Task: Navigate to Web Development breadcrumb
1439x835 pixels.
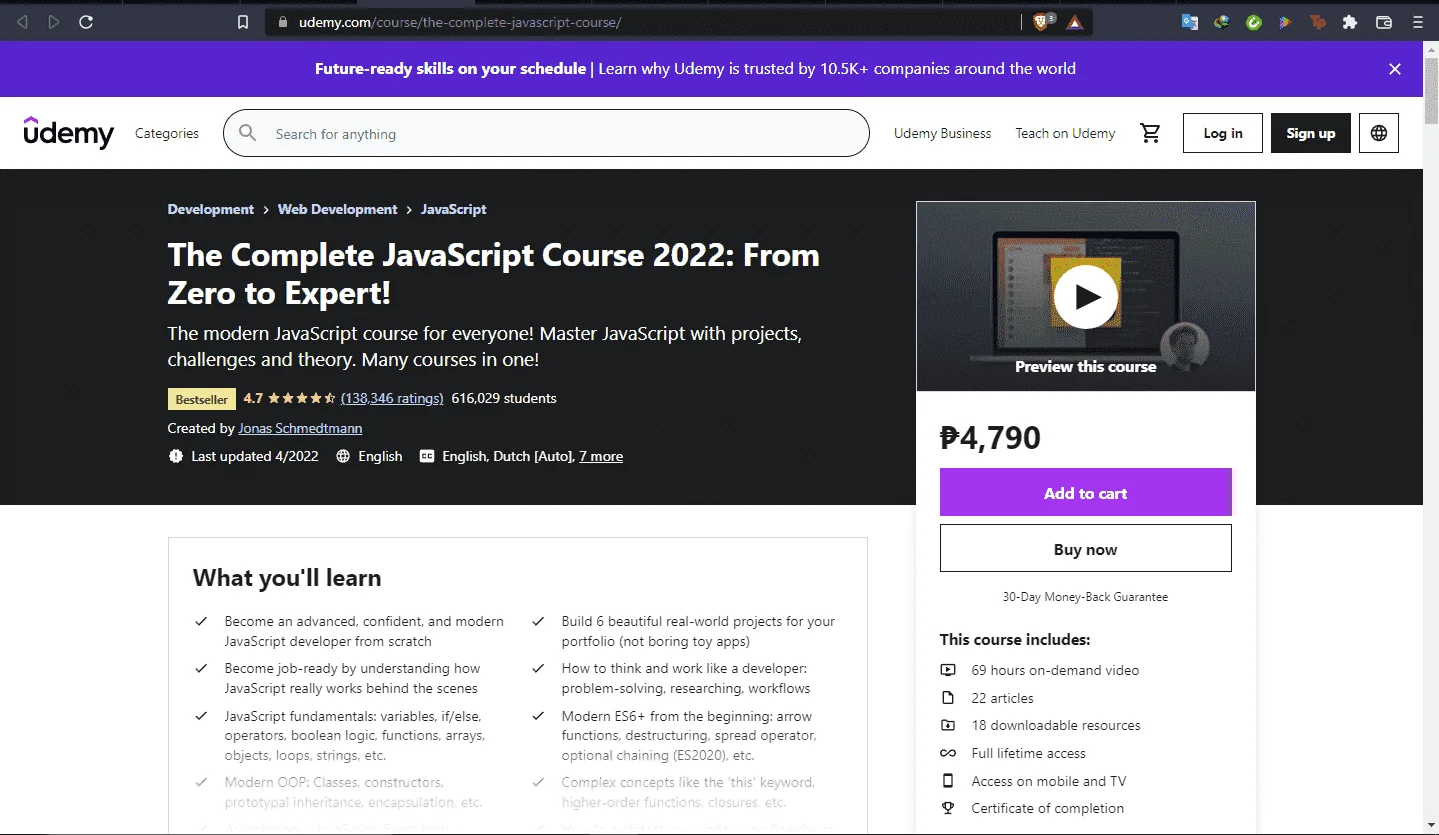Action: pos(338,209)
